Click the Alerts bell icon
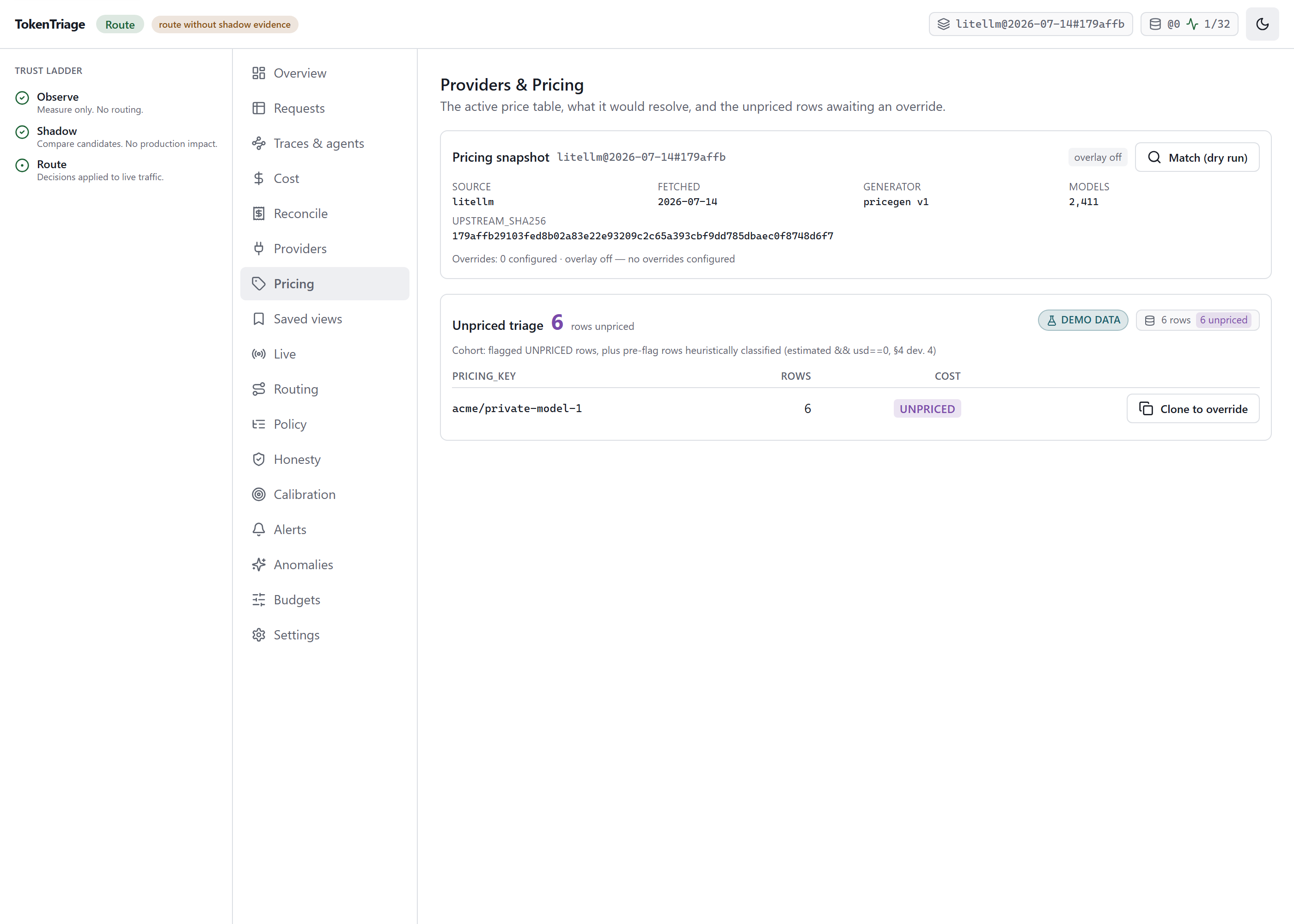This screenshot has height=924, width=1294. [258, 530]
